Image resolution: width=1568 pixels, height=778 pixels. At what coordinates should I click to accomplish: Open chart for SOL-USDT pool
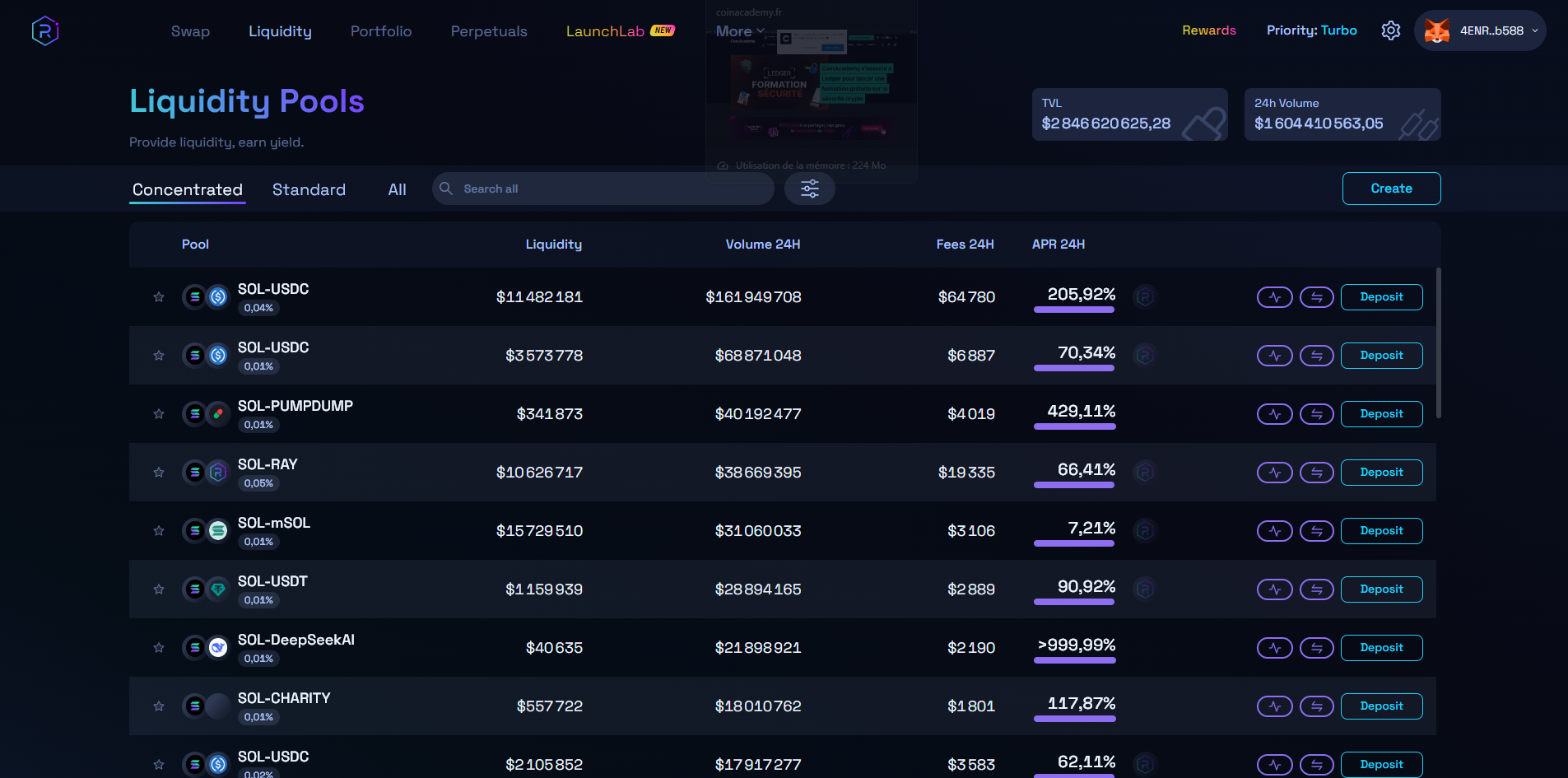click(1275, 589)
